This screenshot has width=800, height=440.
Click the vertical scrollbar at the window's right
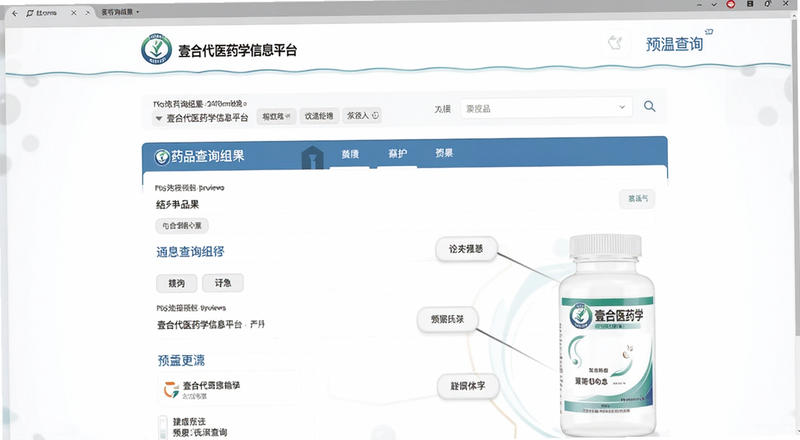pyautogui.click(x=796, y=176)
